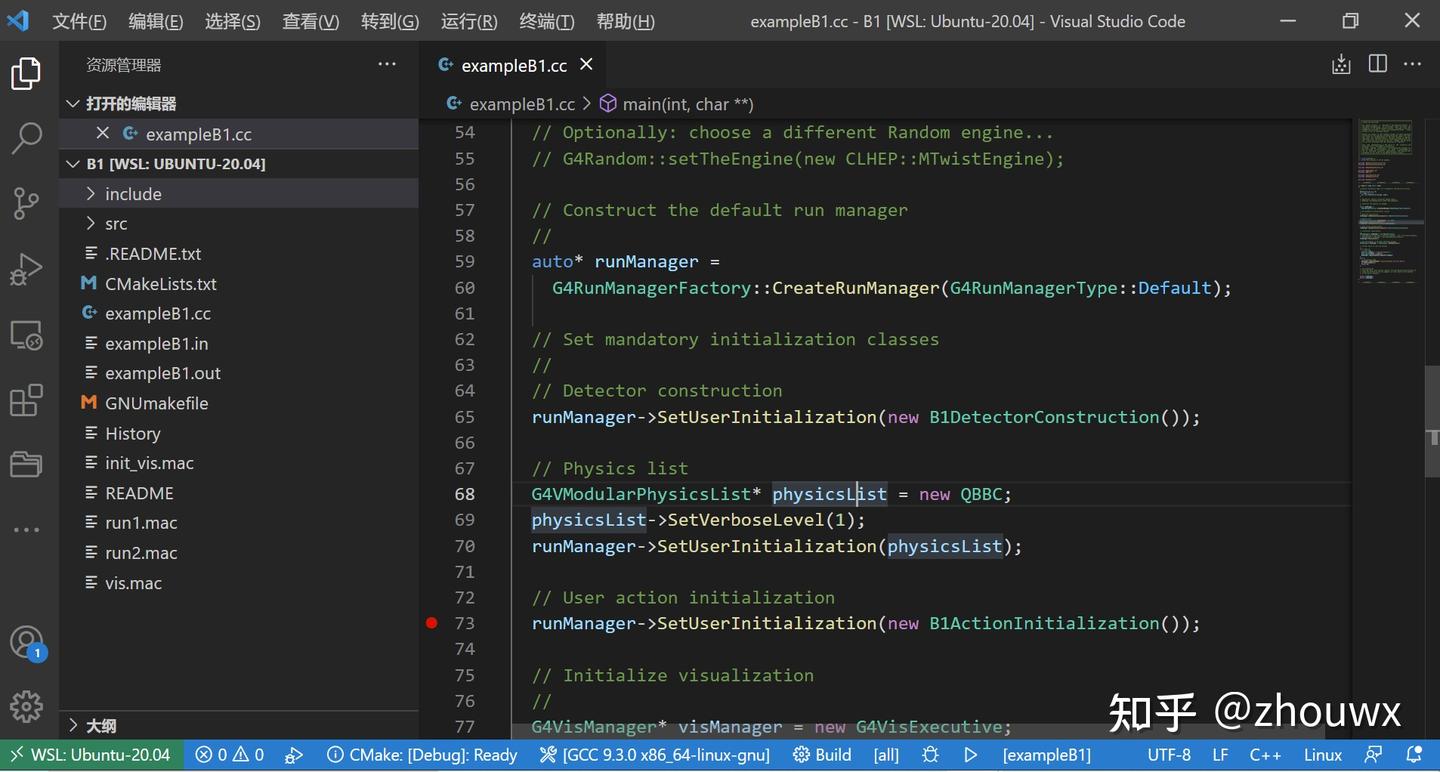
Task: Close the exampleB1.cc editor tab
Action: 587,64
